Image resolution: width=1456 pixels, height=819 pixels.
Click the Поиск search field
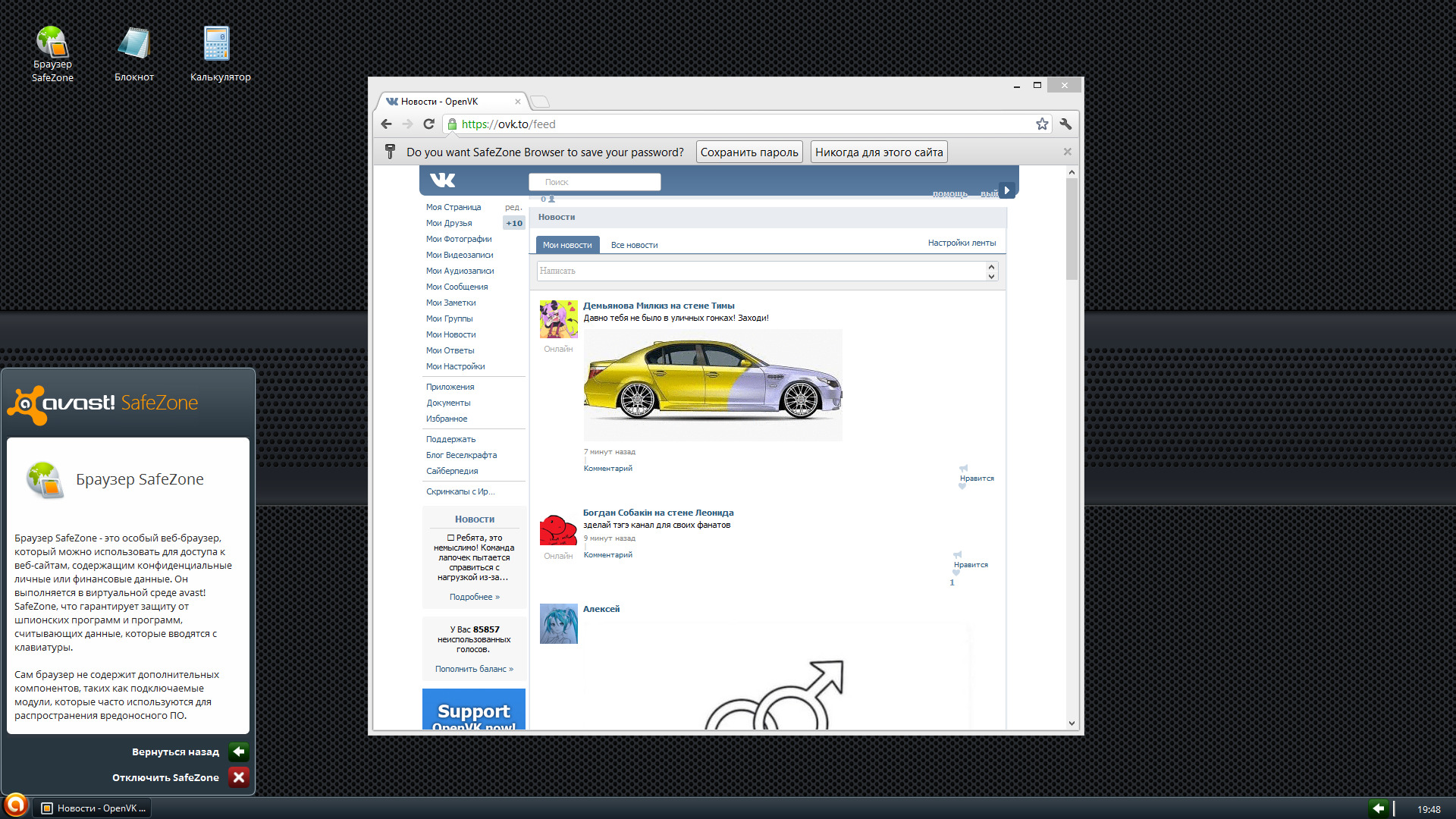pyautogui.click(x=595, y=182)
